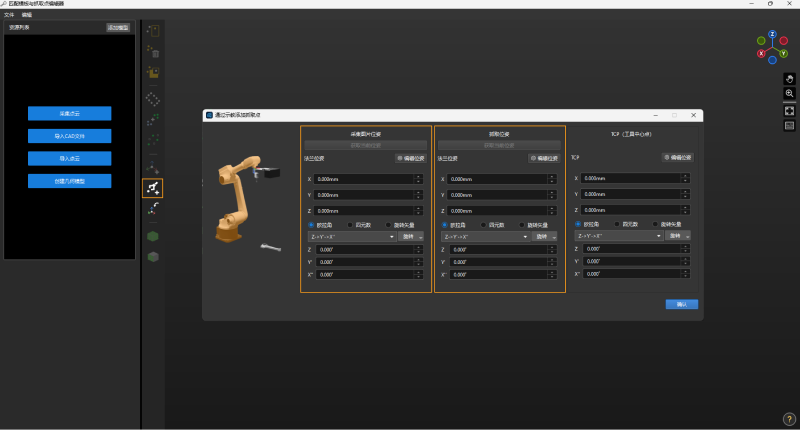Screen dimensions: 800x430
Task: Select the dotted diamond outline tool
Action: coord(153,99)
